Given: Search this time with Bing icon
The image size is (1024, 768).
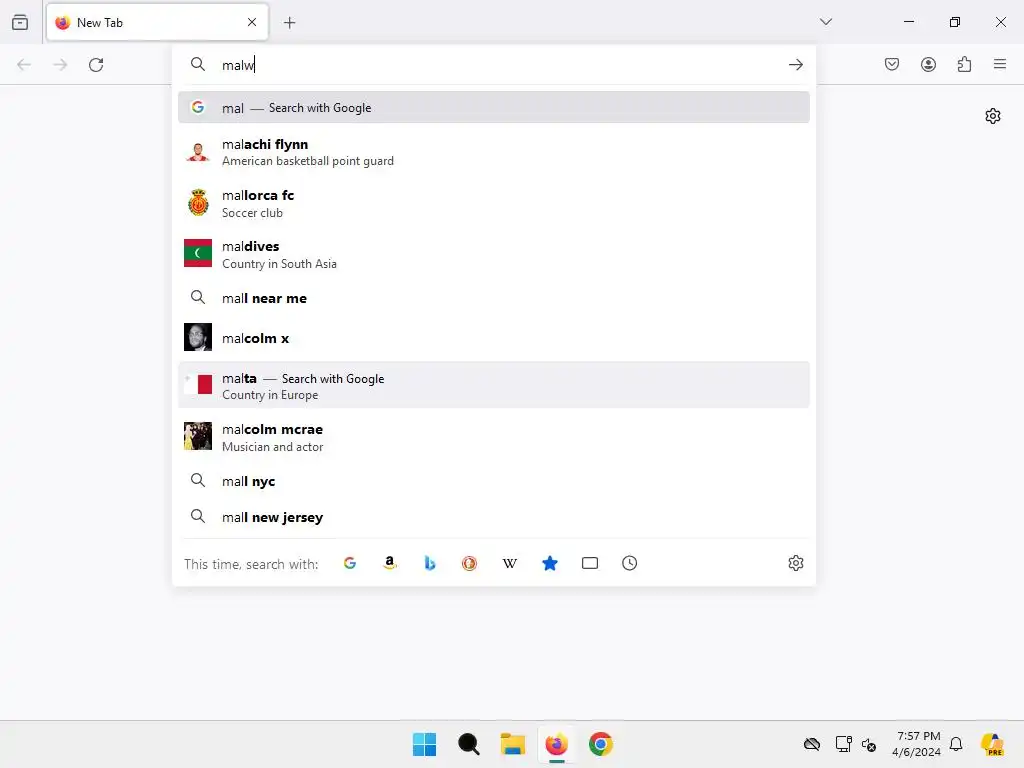Looking at the screenshot, I should click(x=430, y=563).
